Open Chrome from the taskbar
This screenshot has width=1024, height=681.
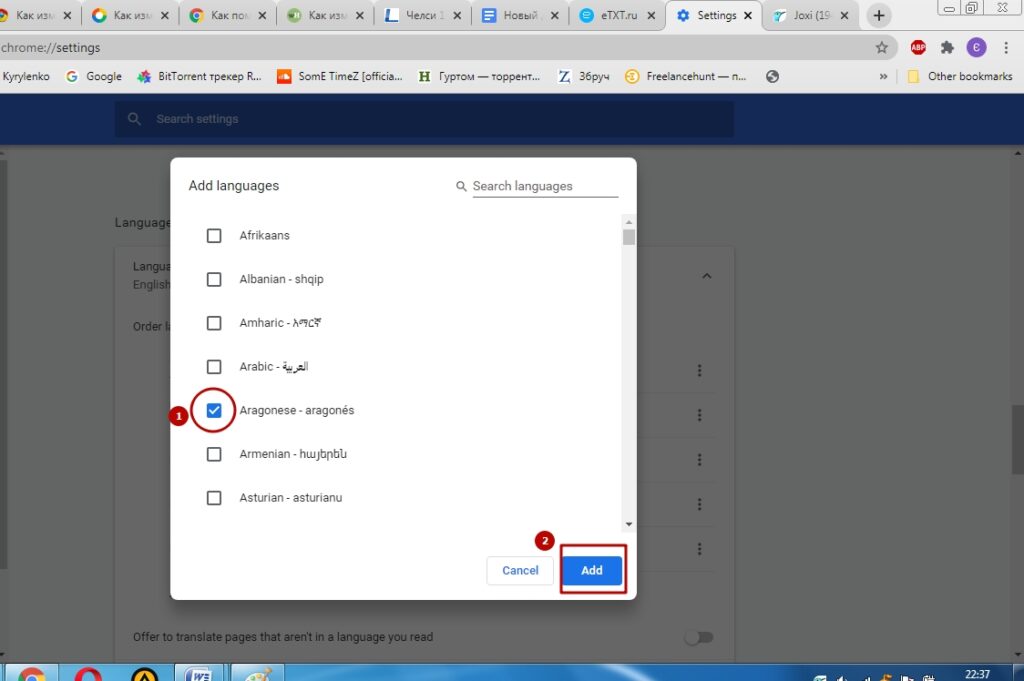point(31,673)
